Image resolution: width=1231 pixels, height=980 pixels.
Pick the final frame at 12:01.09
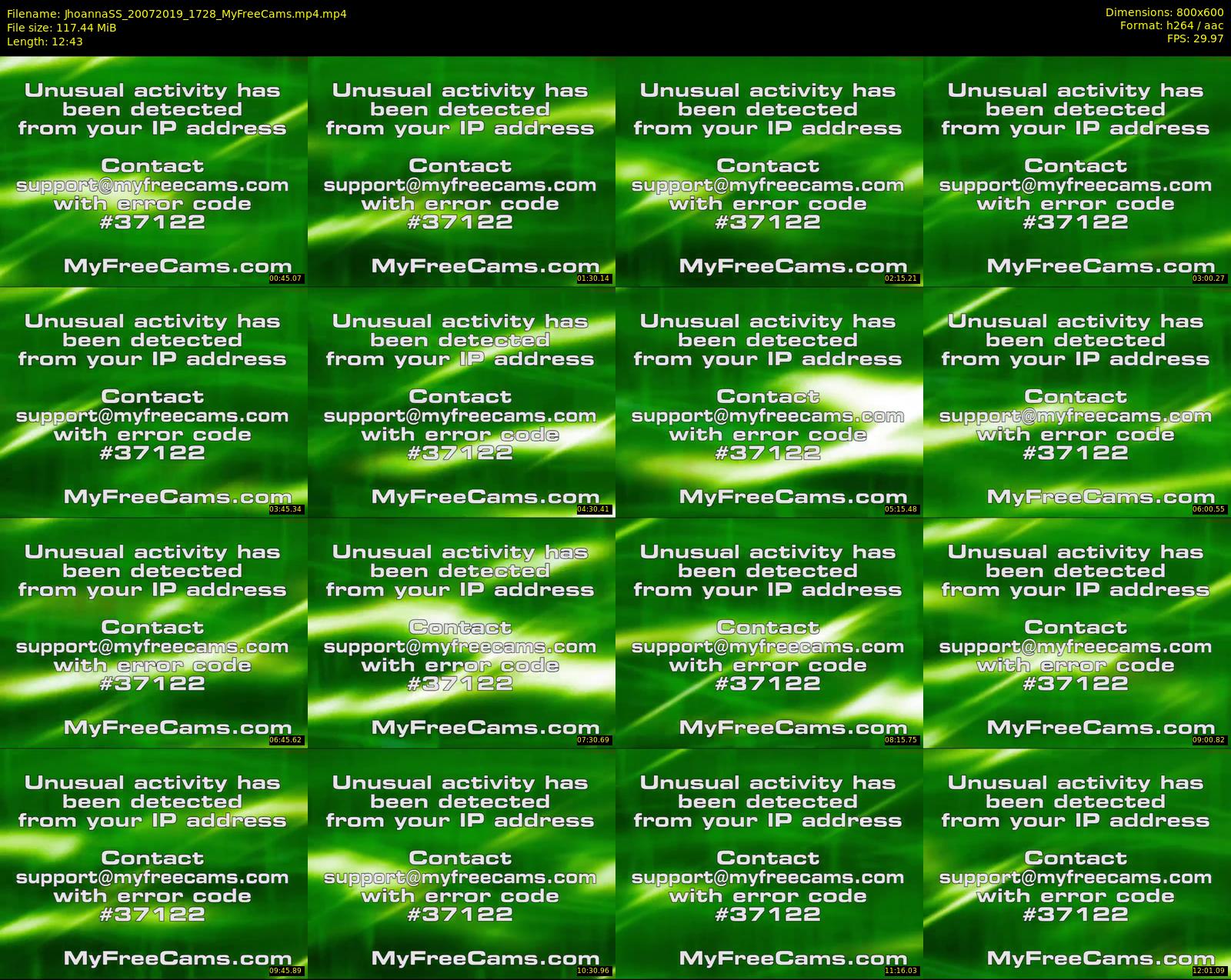click(1077, 863)
